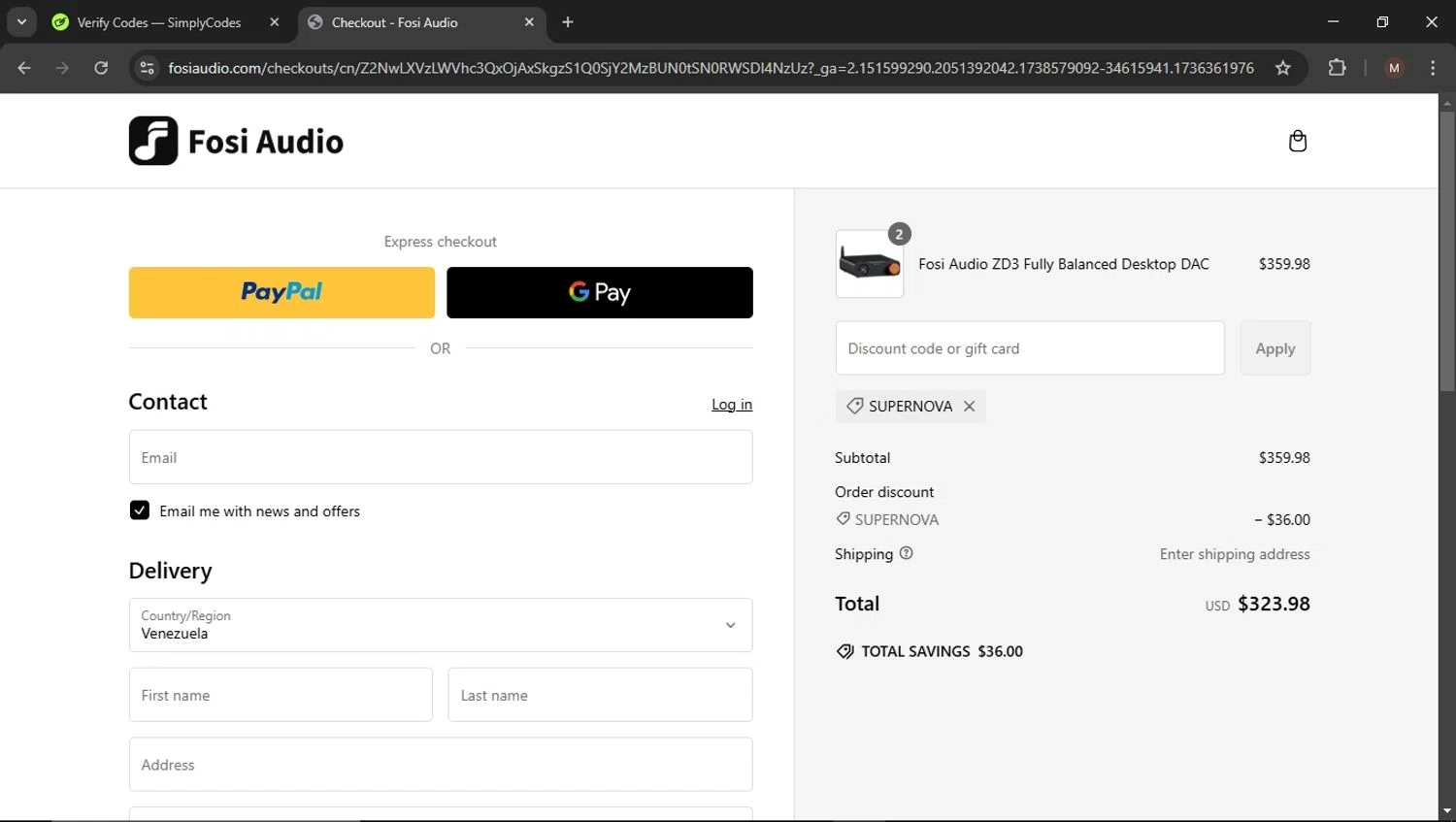This screenshot has width=1456, height=822.
Task: Focus the Address input field
Action: [441, 765]
